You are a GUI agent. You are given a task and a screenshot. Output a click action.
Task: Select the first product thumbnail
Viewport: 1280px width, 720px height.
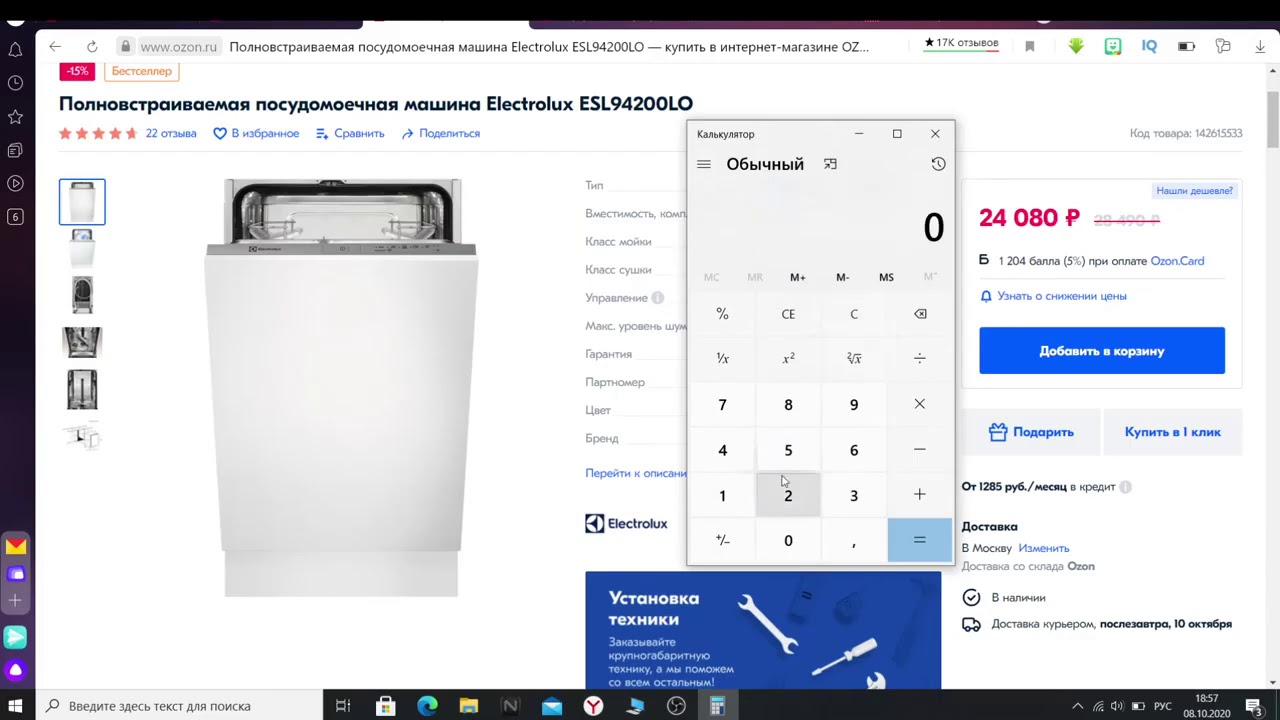tap(82, 202)
